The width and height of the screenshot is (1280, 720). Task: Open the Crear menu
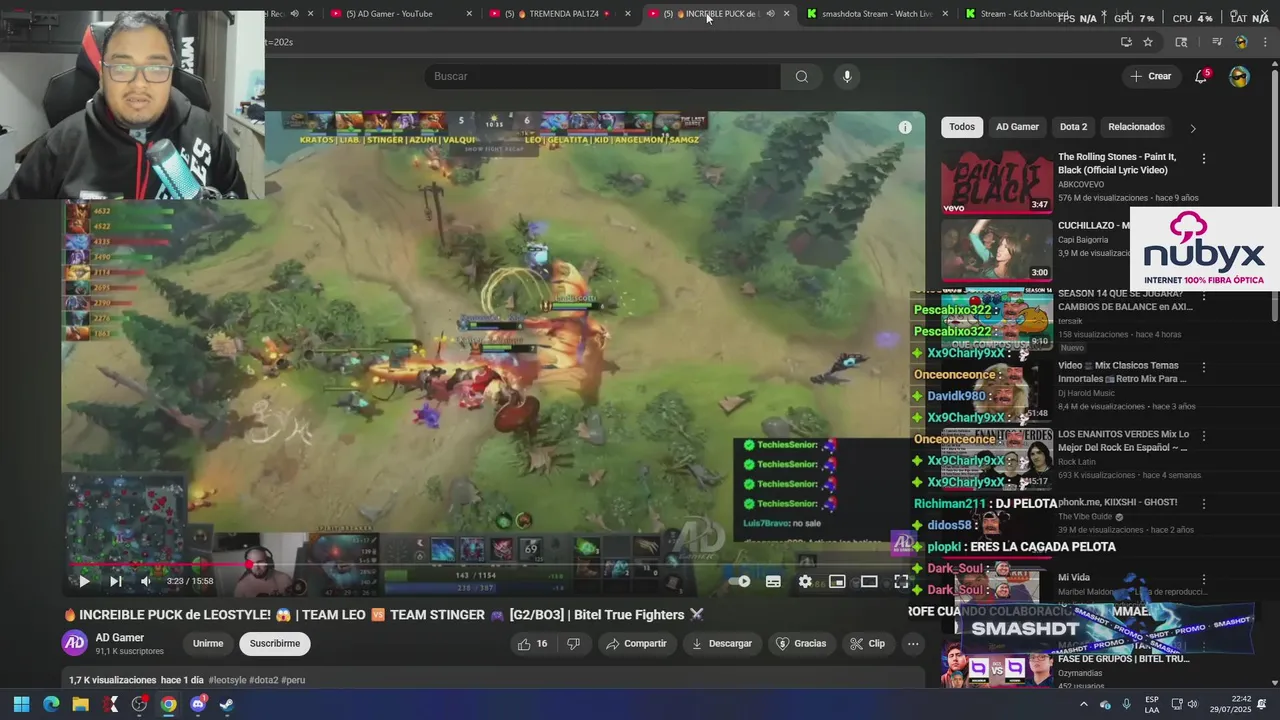(1150, 76)
